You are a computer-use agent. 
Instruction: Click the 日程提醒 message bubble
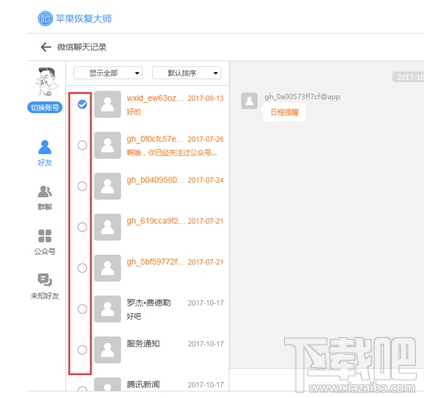pos(284,112)
